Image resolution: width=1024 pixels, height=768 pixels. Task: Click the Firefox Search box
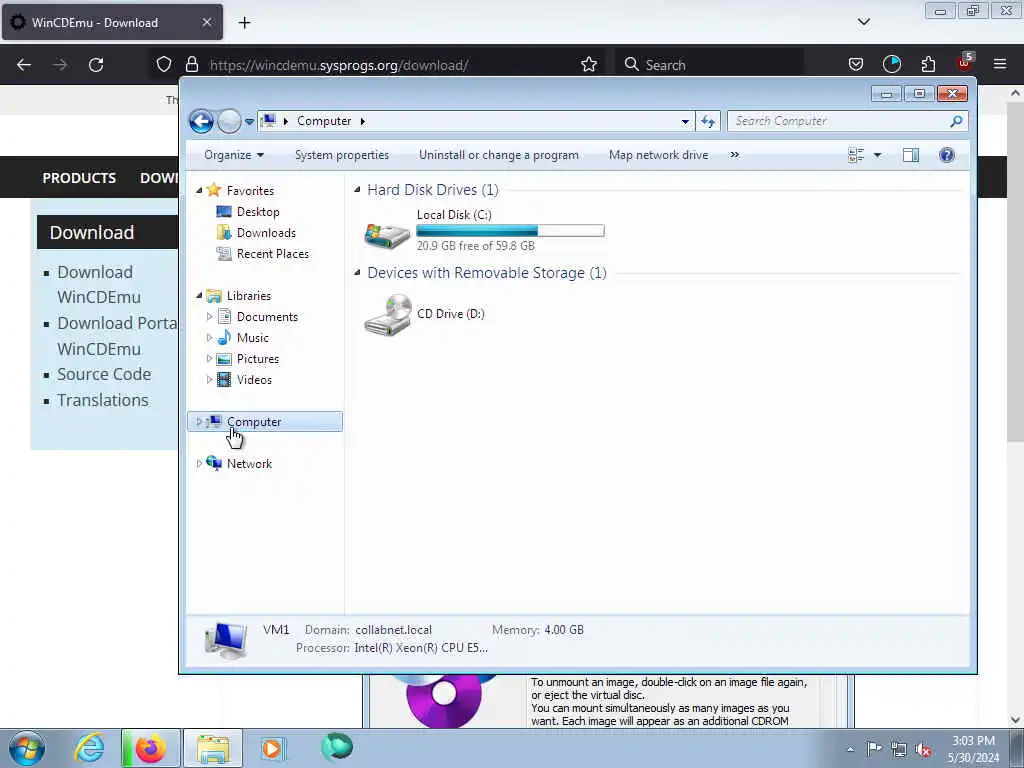click(x=710, y=65)
